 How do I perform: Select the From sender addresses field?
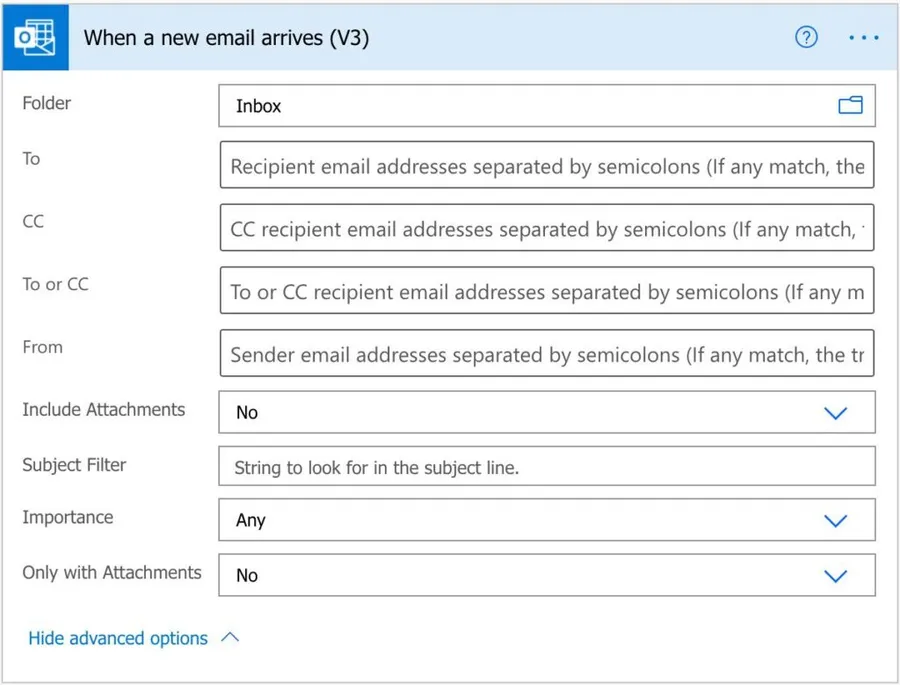point(546,354)
